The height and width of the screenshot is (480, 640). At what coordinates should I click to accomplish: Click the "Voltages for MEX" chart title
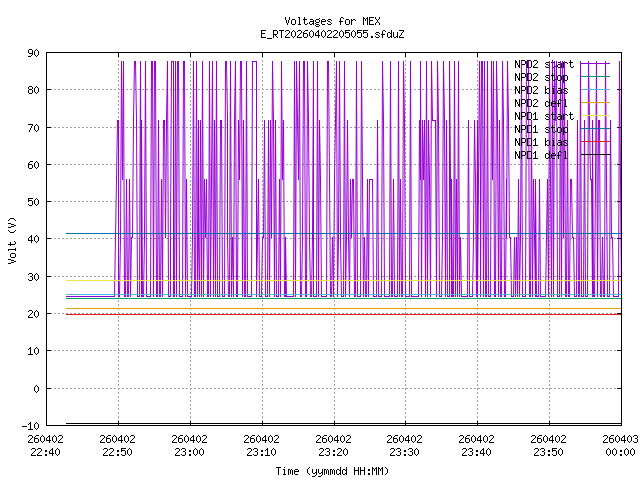[332, 21]
